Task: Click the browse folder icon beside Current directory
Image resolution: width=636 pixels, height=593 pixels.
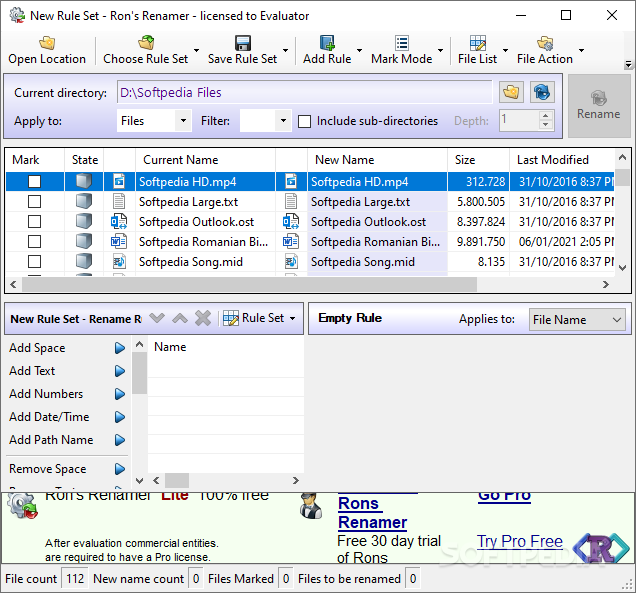Action: (511, 92)
